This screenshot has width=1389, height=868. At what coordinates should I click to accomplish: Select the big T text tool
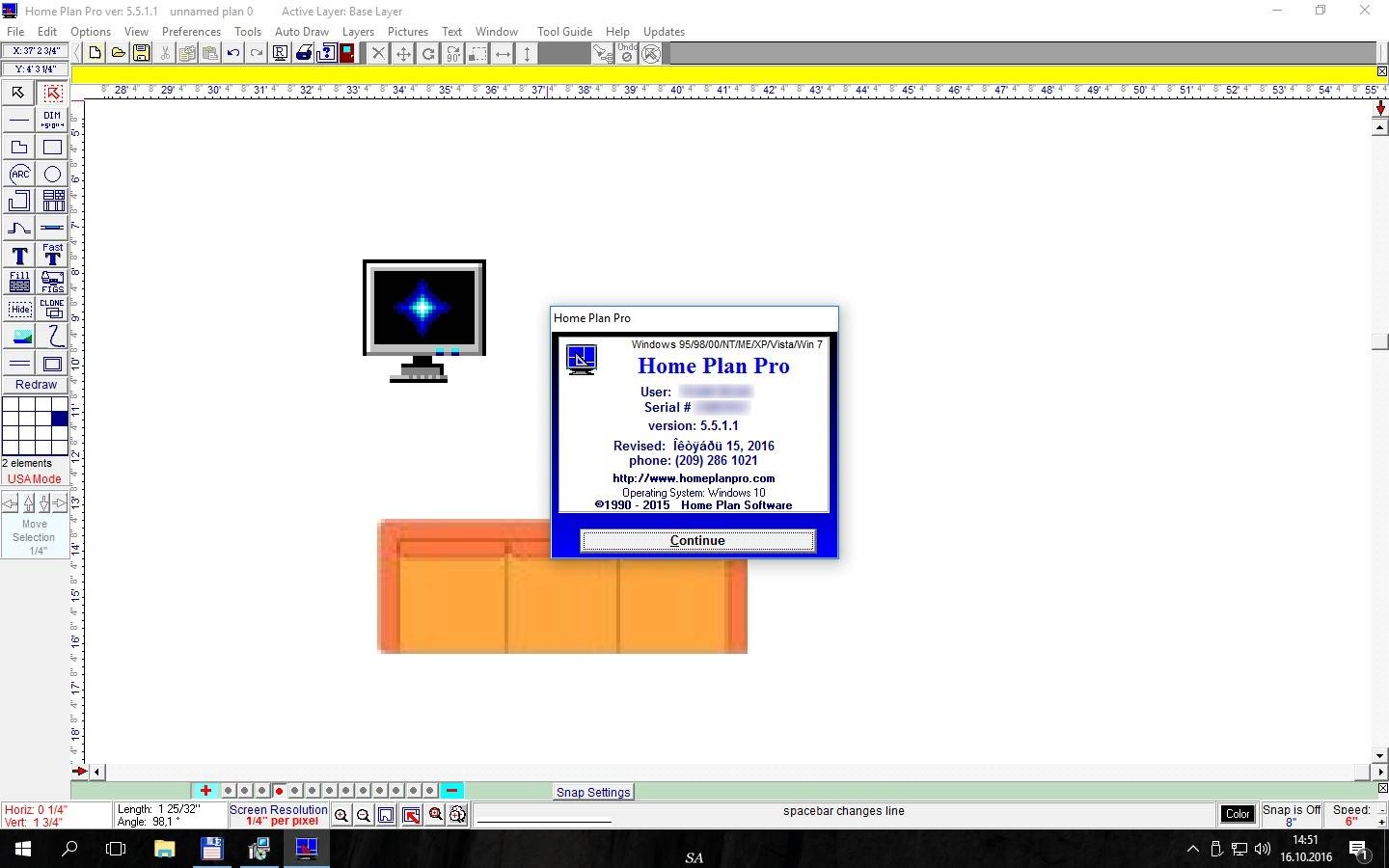19,255
